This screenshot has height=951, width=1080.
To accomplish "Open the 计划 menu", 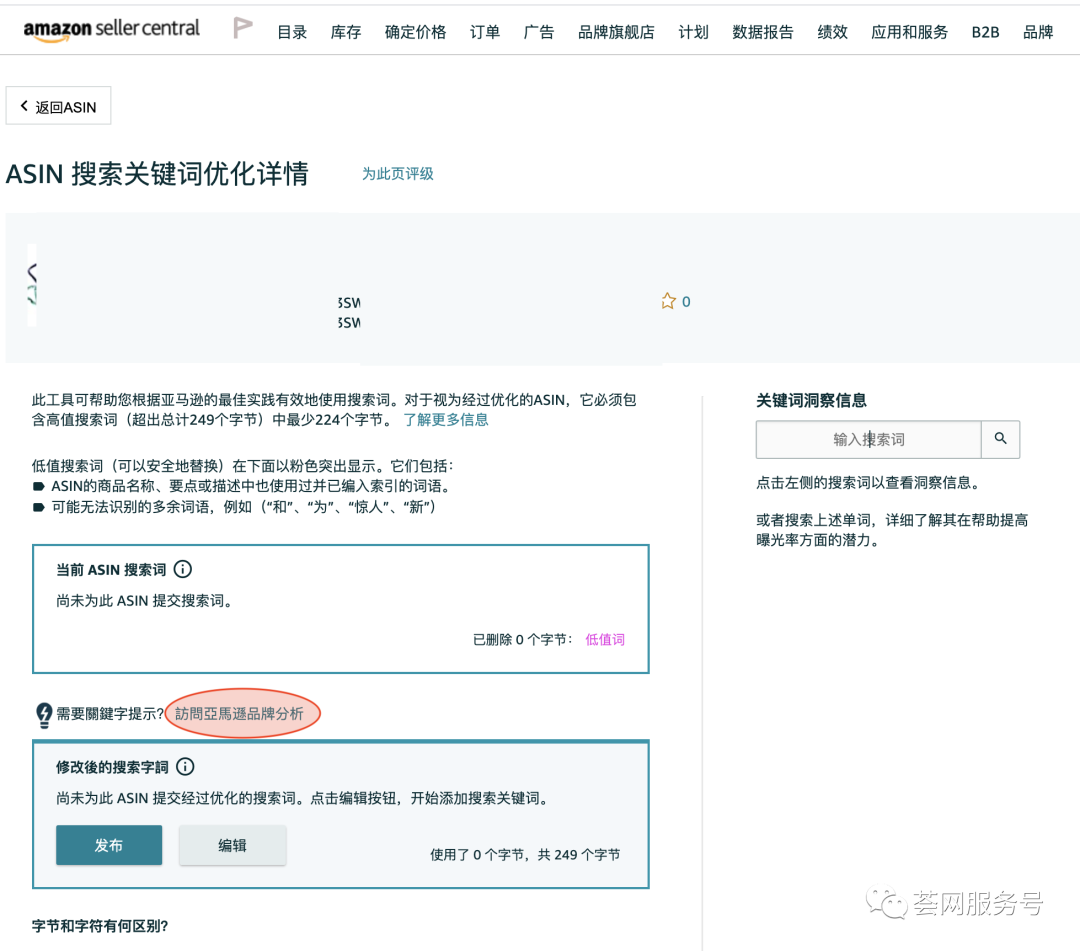I will coord(694,32).
